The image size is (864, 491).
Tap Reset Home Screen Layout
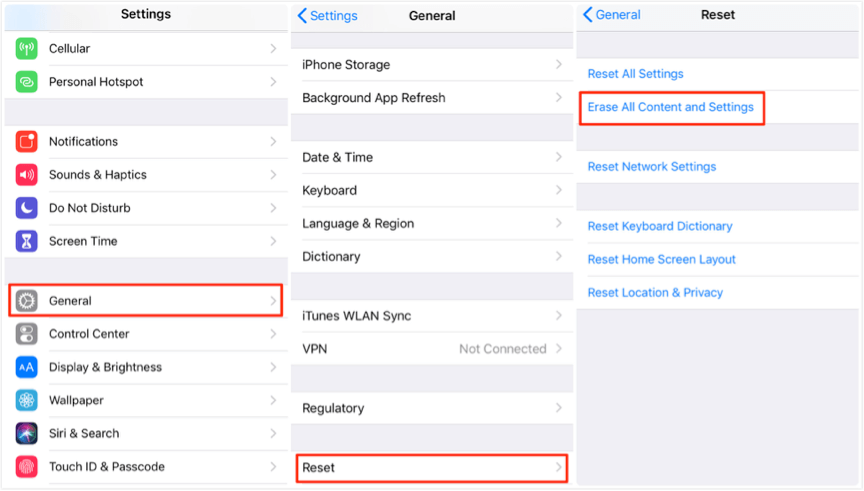click(662, 260)
